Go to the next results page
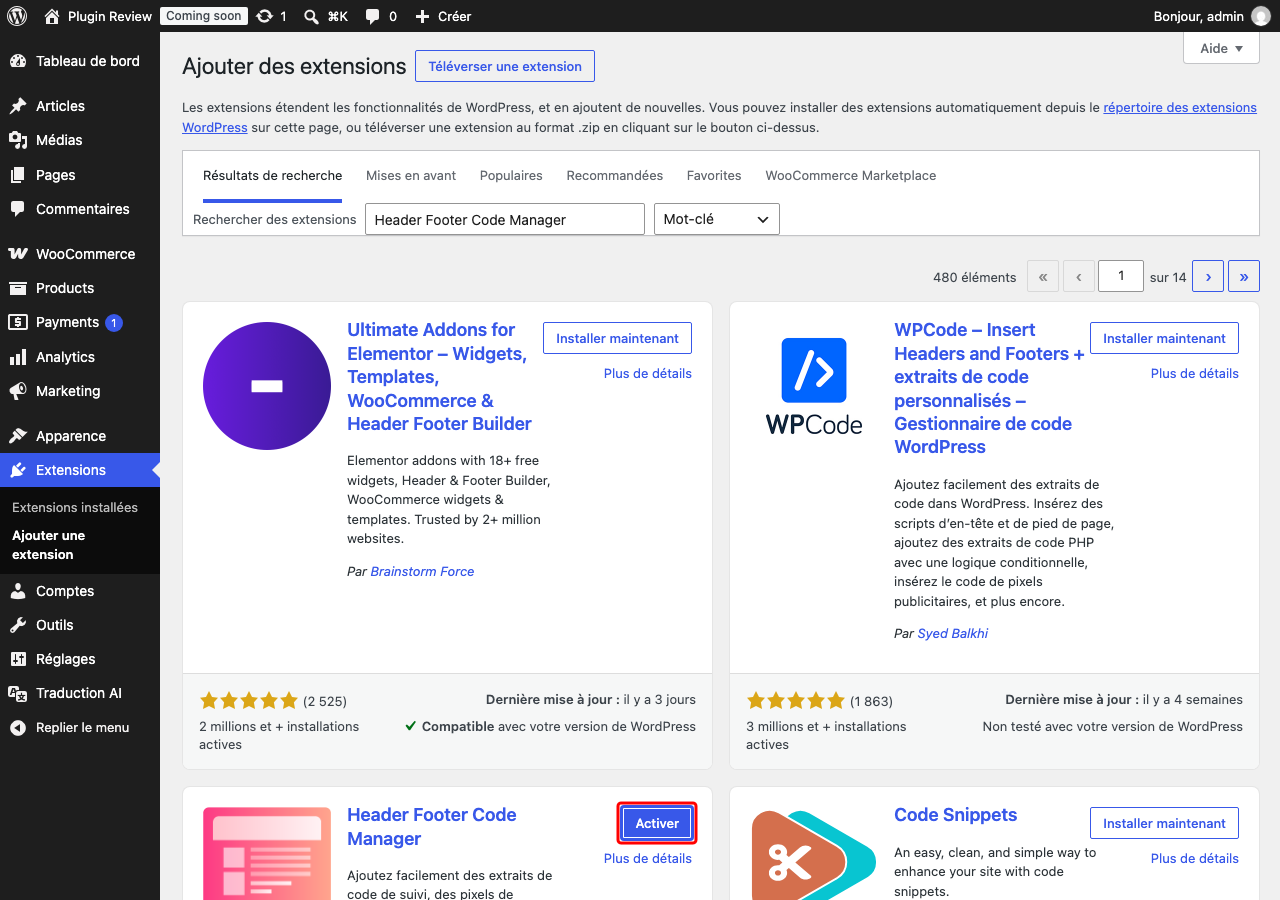Image resolution: width=1280 pixels, height=900 pixels. (1208, 277)
